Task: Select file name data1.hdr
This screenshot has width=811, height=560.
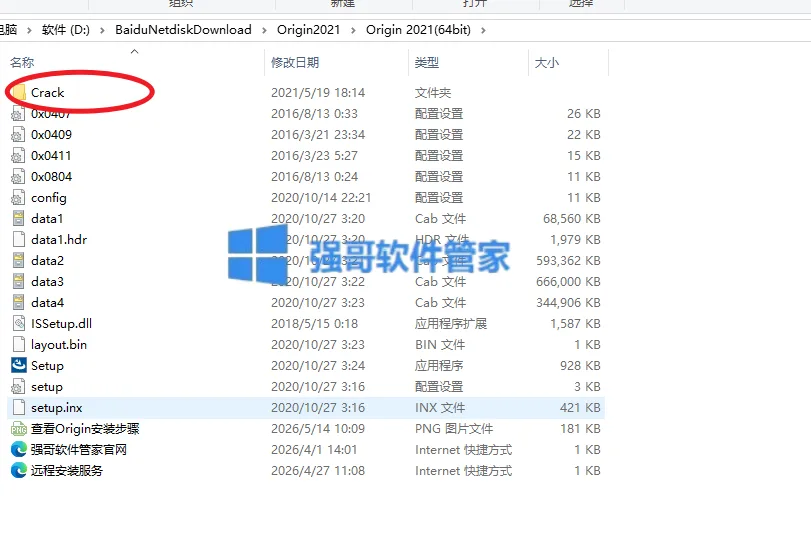Action: point(59,240)
